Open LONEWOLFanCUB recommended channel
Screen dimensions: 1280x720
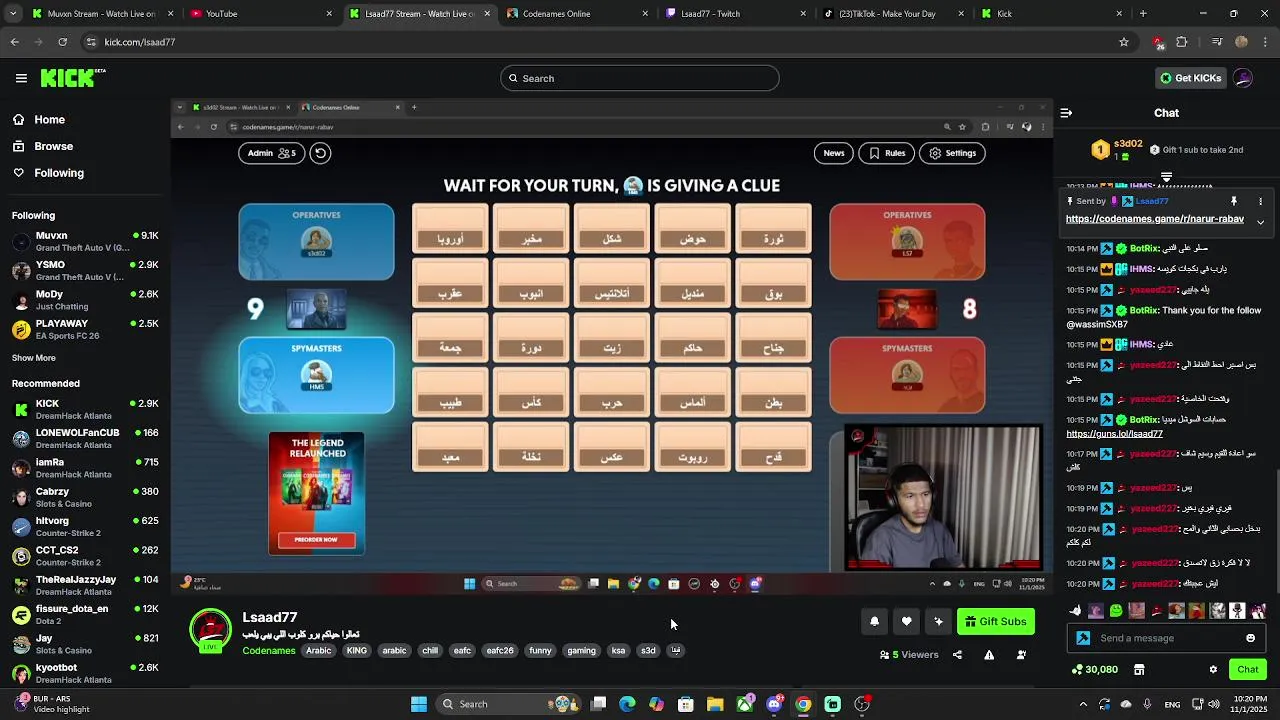pyautogui.click(x=85, y=438)
